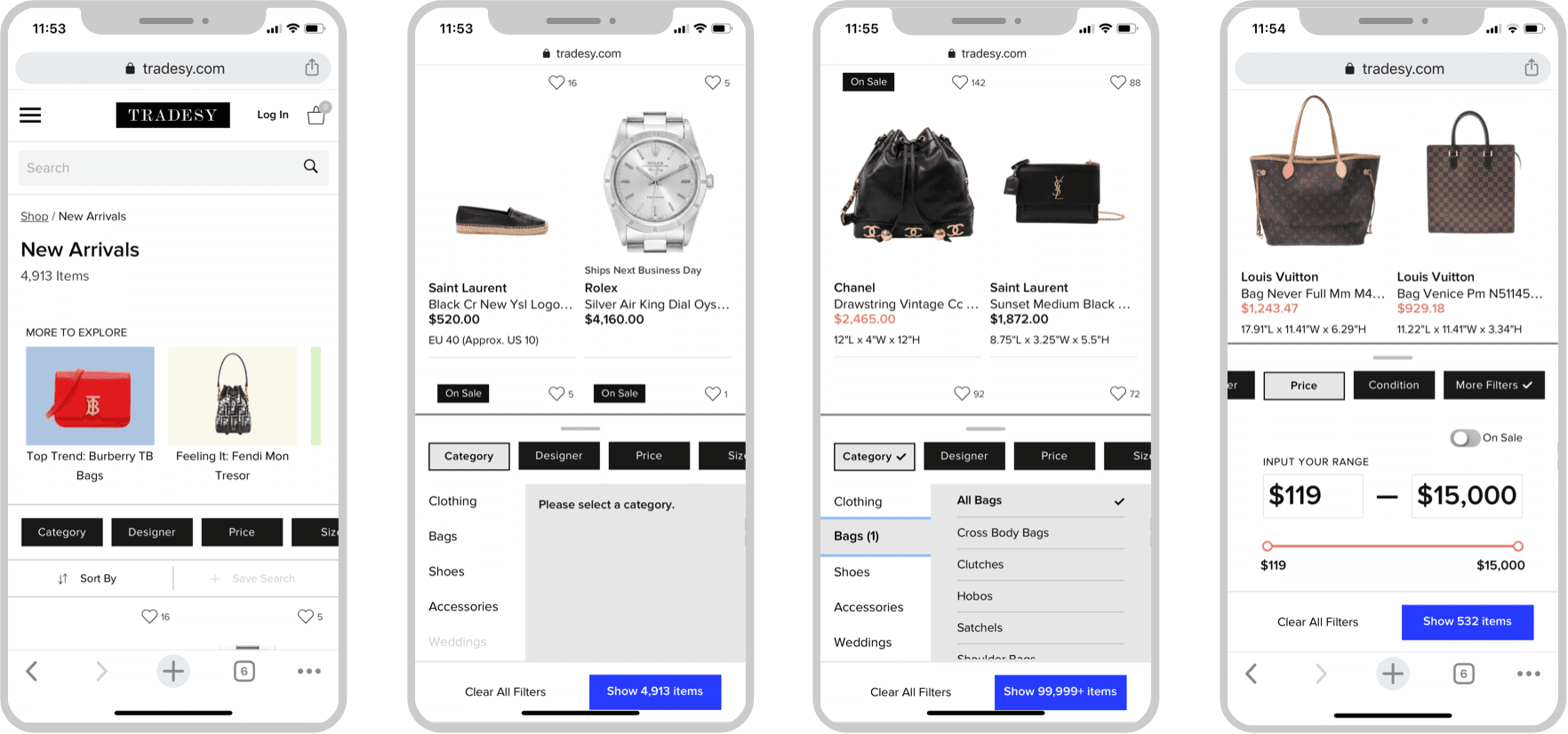Like the Rolex watch with 5 hearts
This screenshot has width=1568, height=734.
tap(713, 83)
